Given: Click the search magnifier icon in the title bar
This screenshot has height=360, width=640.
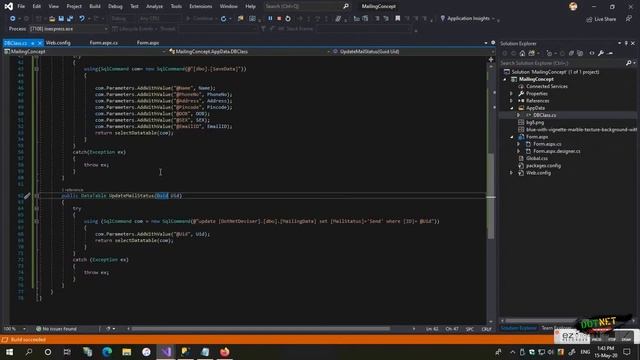Looking at the screenshot, I should pyautogui.click(x=346, y=6).
